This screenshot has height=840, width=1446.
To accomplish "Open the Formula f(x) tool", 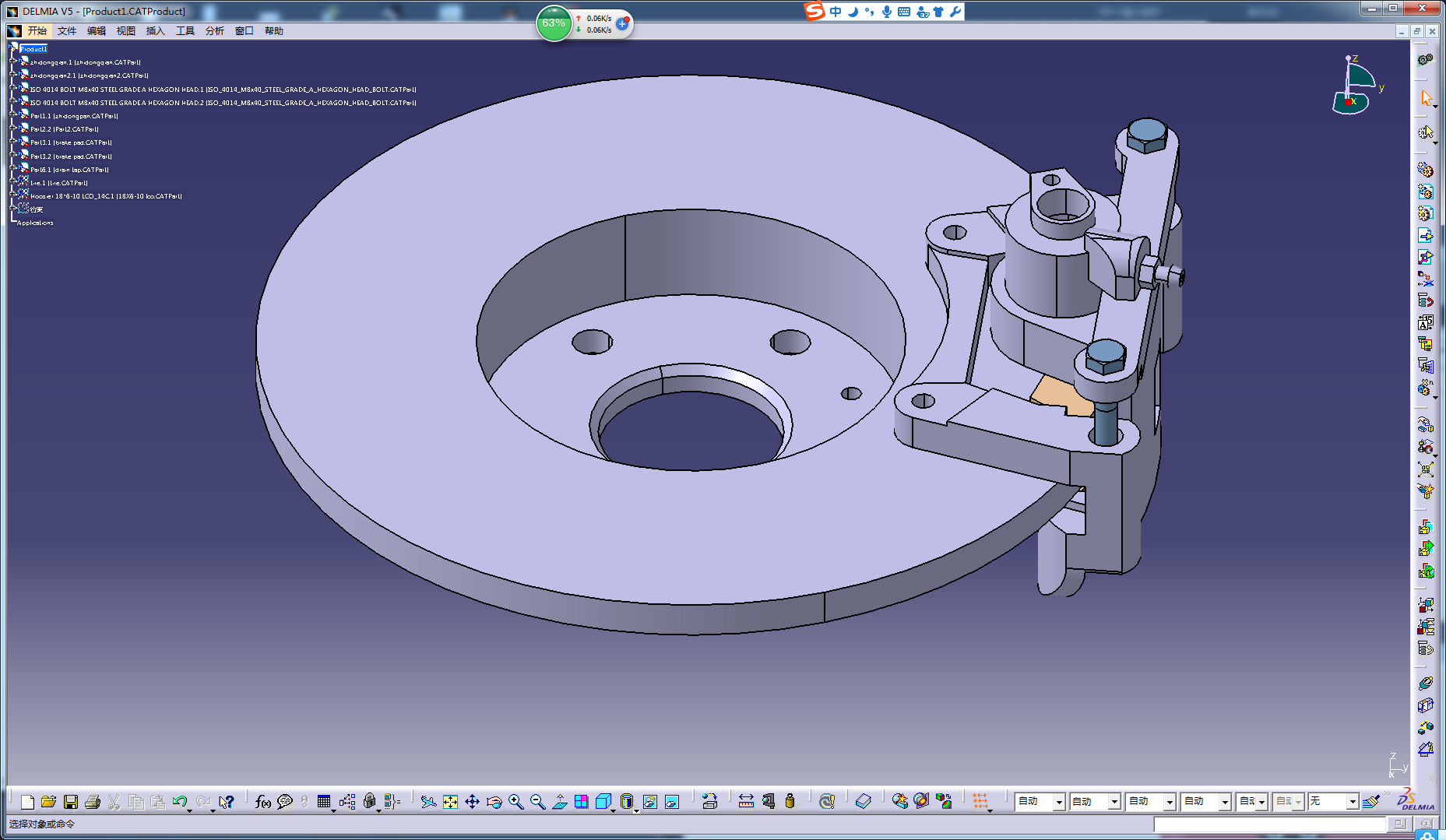I will (263, 802).
